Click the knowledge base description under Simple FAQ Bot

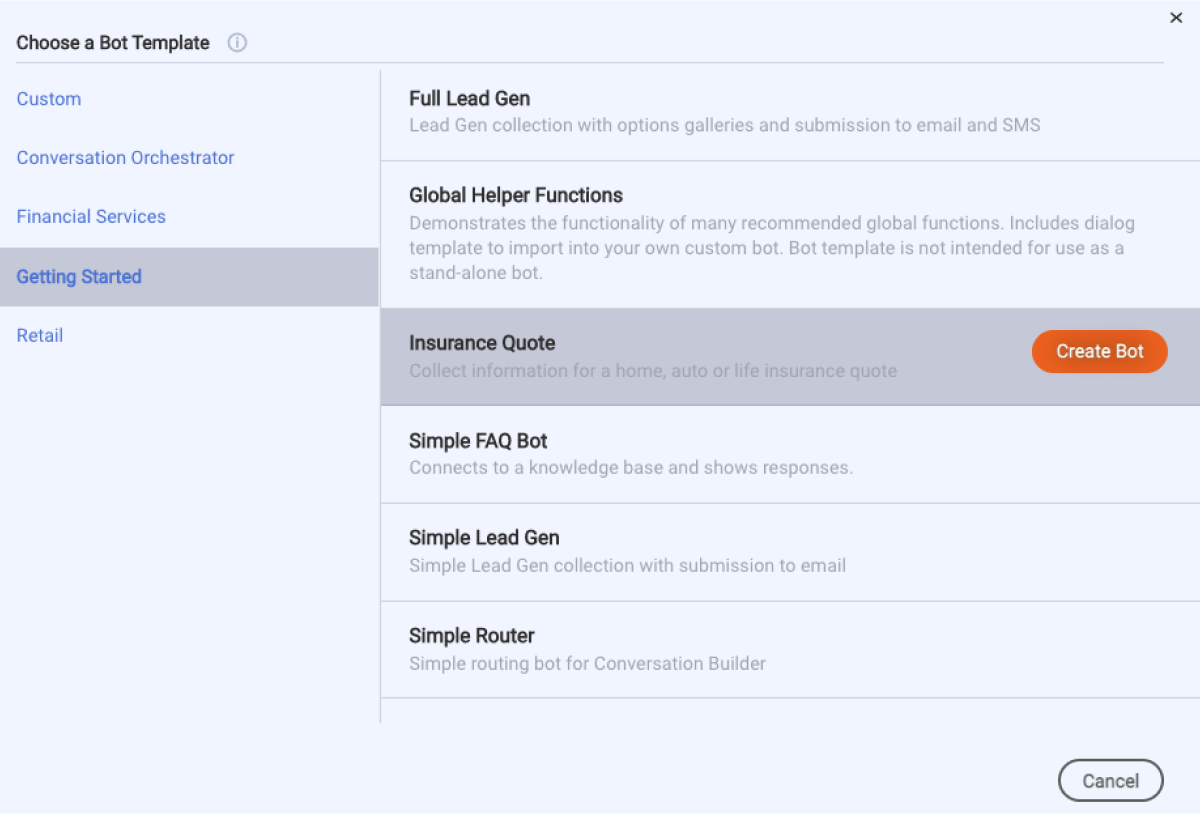pos(630,468)
